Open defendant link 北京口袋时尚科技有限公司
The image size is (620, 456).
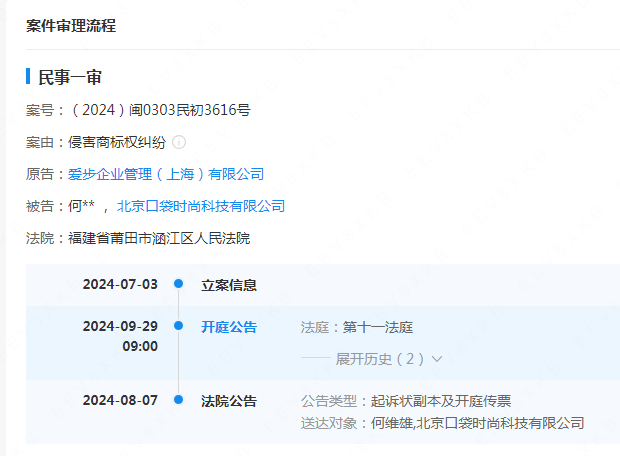pos(201,206)
